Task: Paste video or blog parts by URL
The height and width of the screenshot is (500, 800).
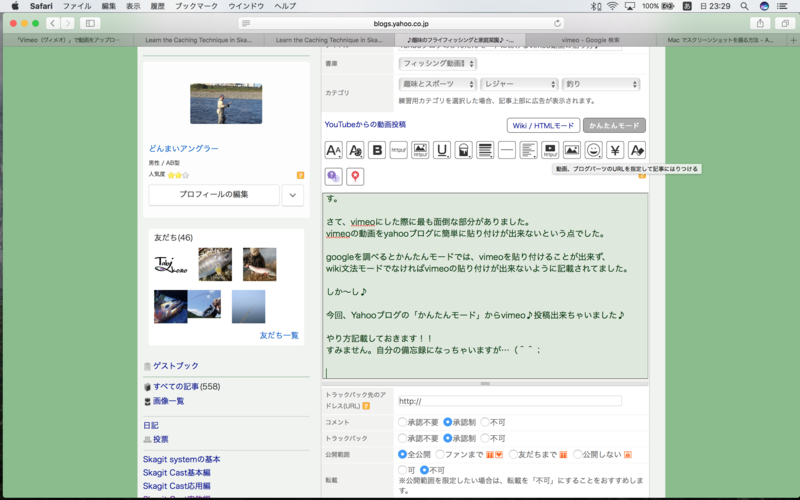Action: [550, 150]
